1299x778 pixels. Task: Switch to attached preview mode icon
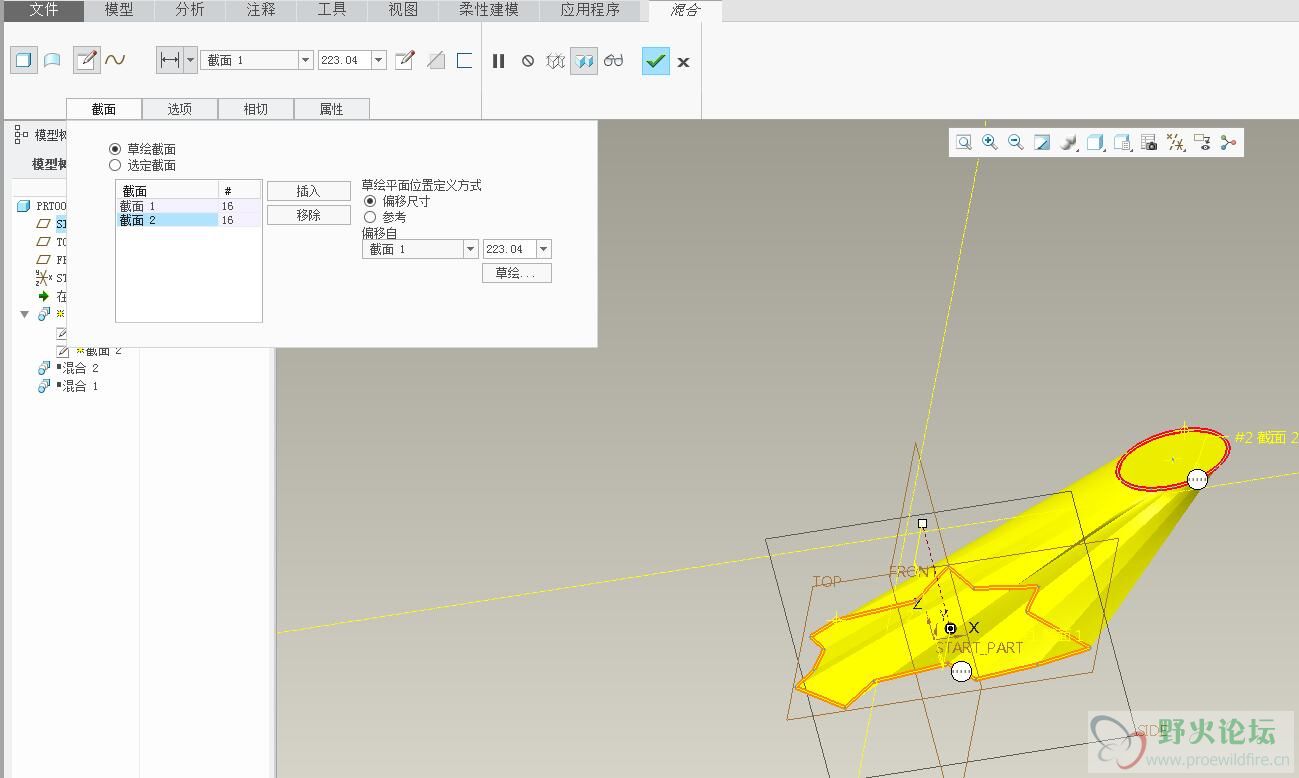tap(584, 61)
